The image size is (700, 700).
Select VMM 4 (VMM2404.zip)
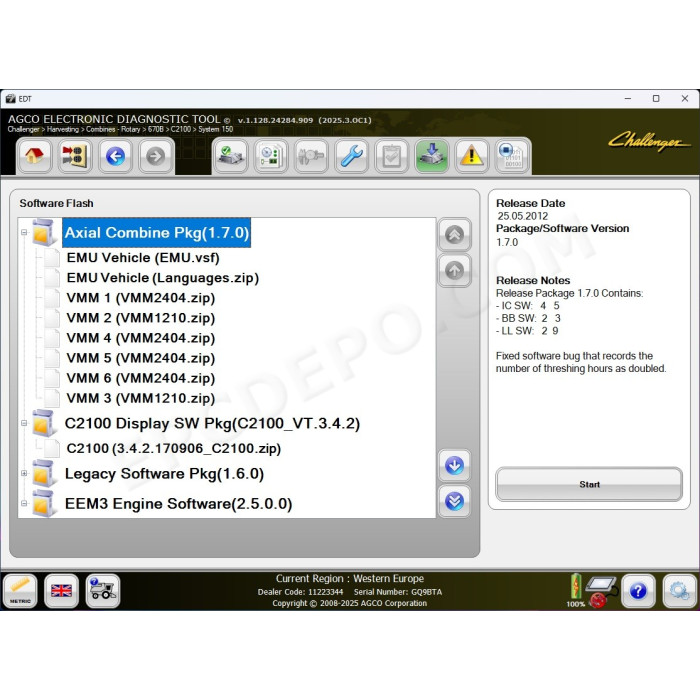pos(141,338)
